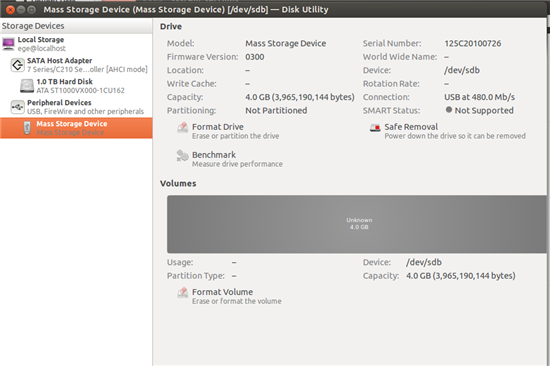Screen dimensions: 550x366
Task: Close the Disk Utility window
Action: pyautogui.click(x=11, y=9)
